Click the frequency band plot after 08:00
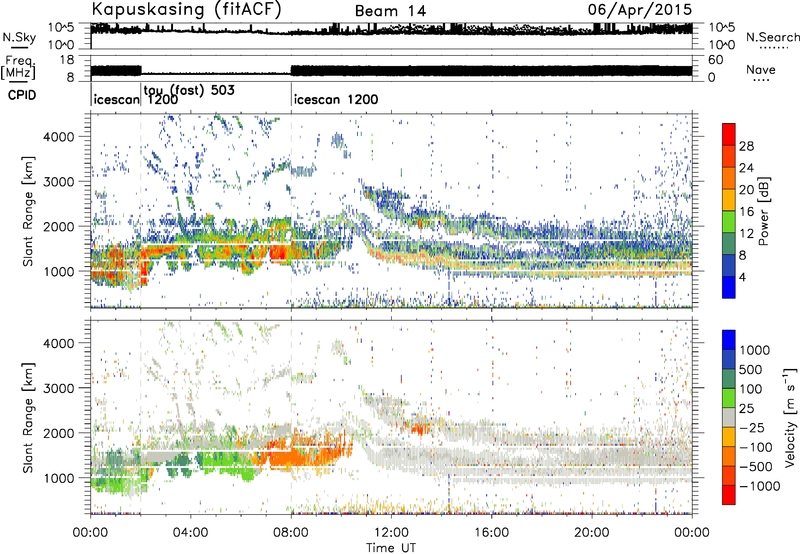 click(x=491, y=71)
